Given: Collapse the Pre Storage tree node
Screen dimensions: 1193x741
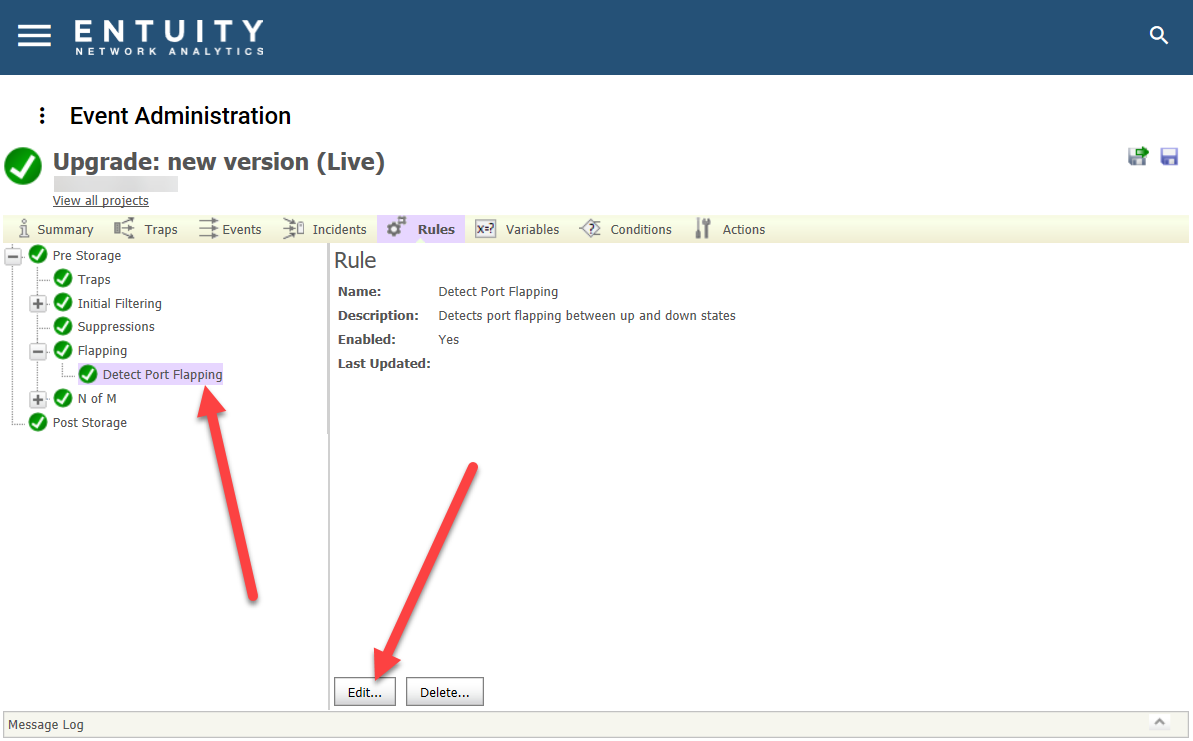Looking at the screenshot, I should [13, 256].
